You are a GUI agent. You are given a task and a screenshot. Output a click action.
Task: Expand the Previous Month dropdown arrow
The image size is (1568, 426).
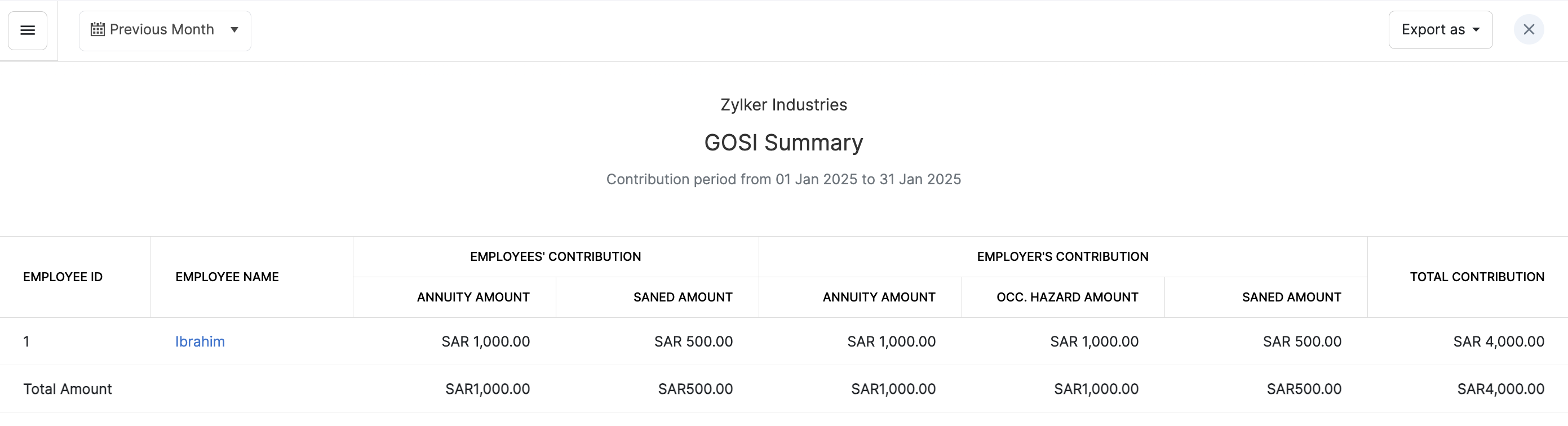(x=234, y=30)
